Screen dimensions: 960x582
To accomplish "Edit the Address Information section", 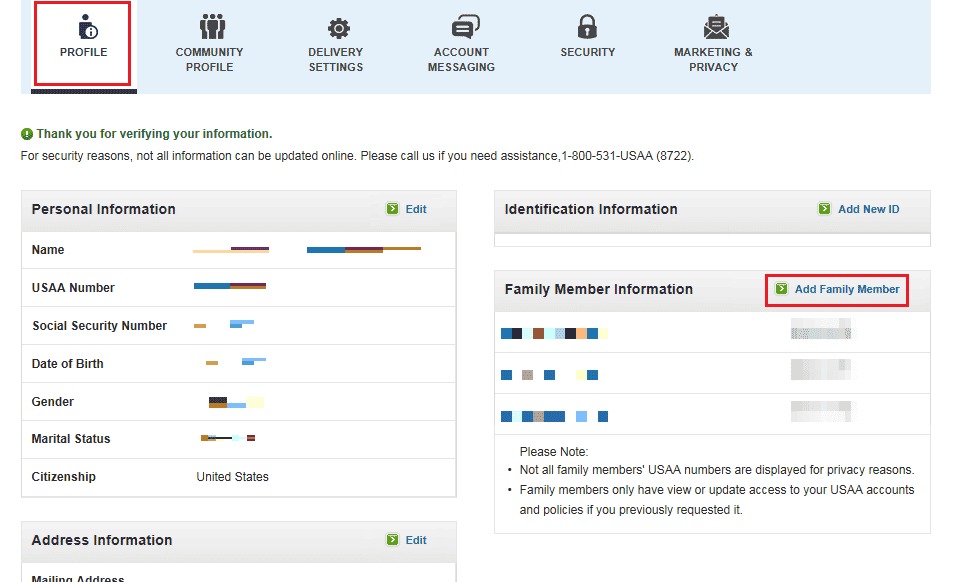I will point(416,540).
